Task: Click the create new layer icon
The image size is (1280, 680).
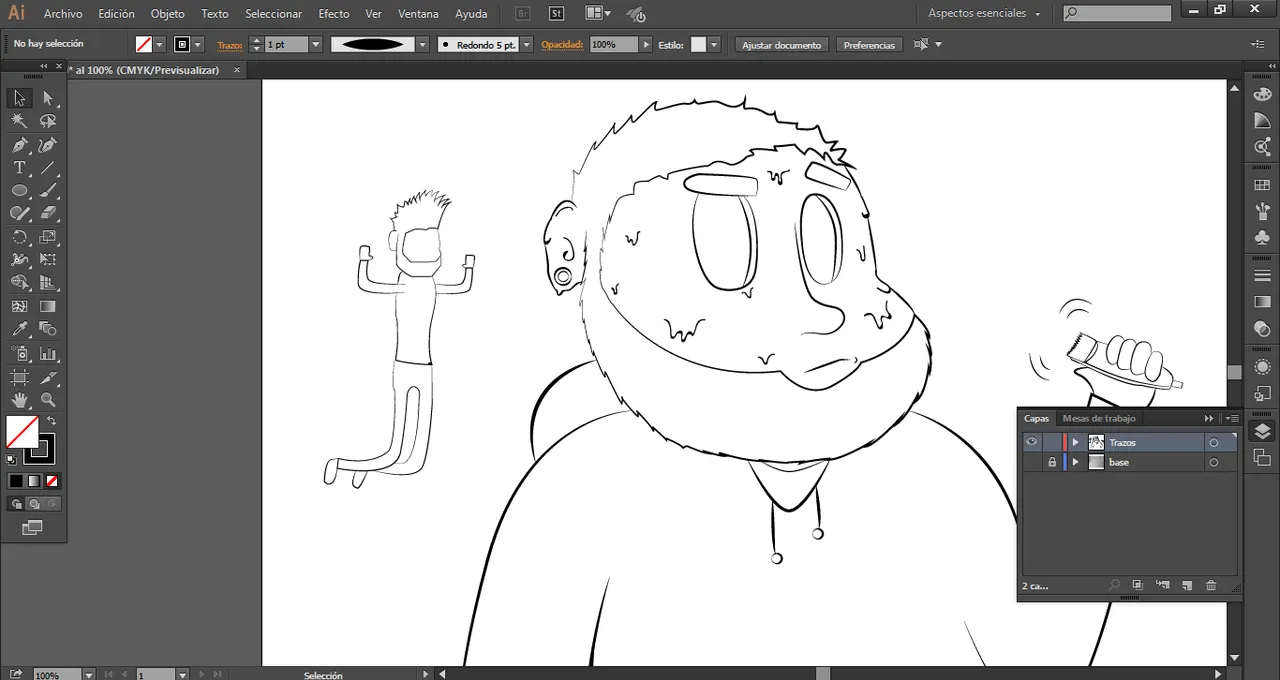Action: tap(1187, 585)
